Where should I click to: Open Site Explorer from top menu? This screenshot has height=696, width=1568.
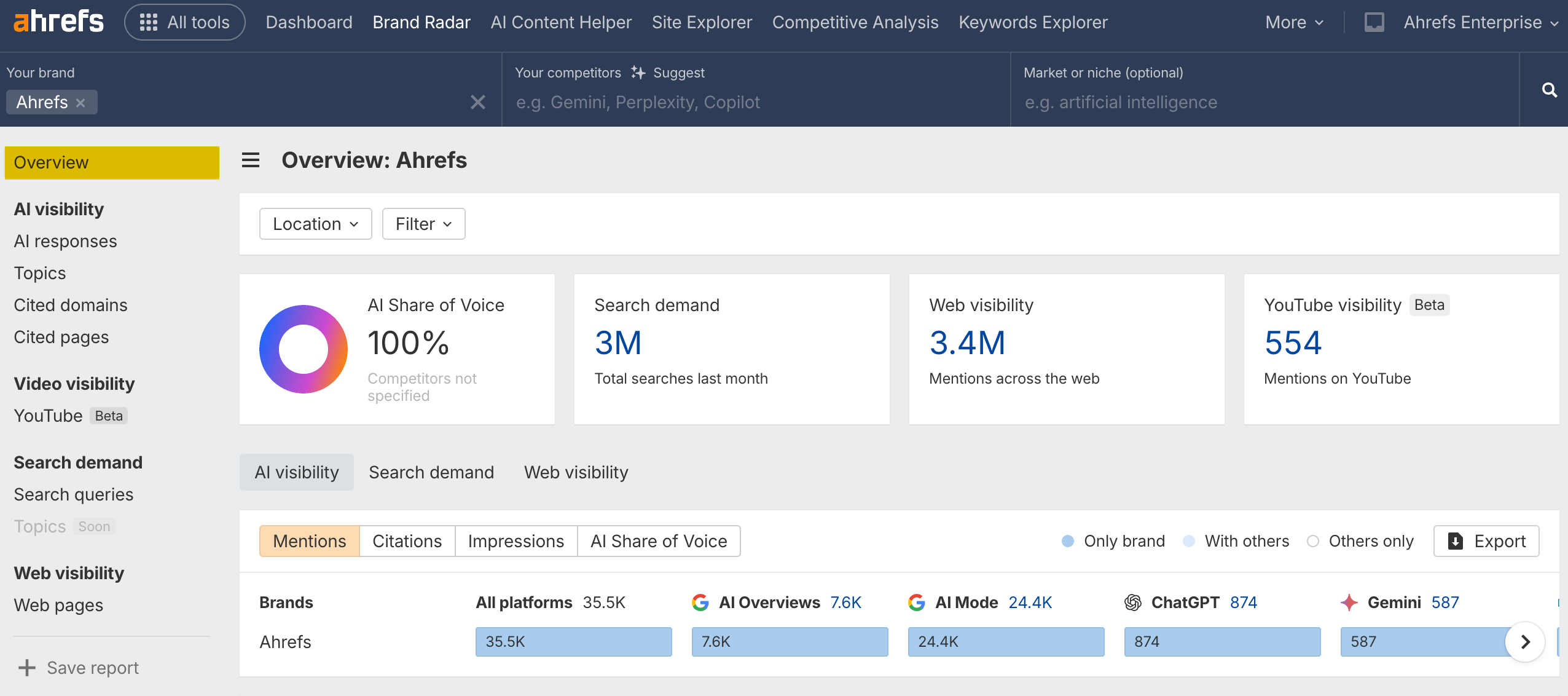[702, 23]
